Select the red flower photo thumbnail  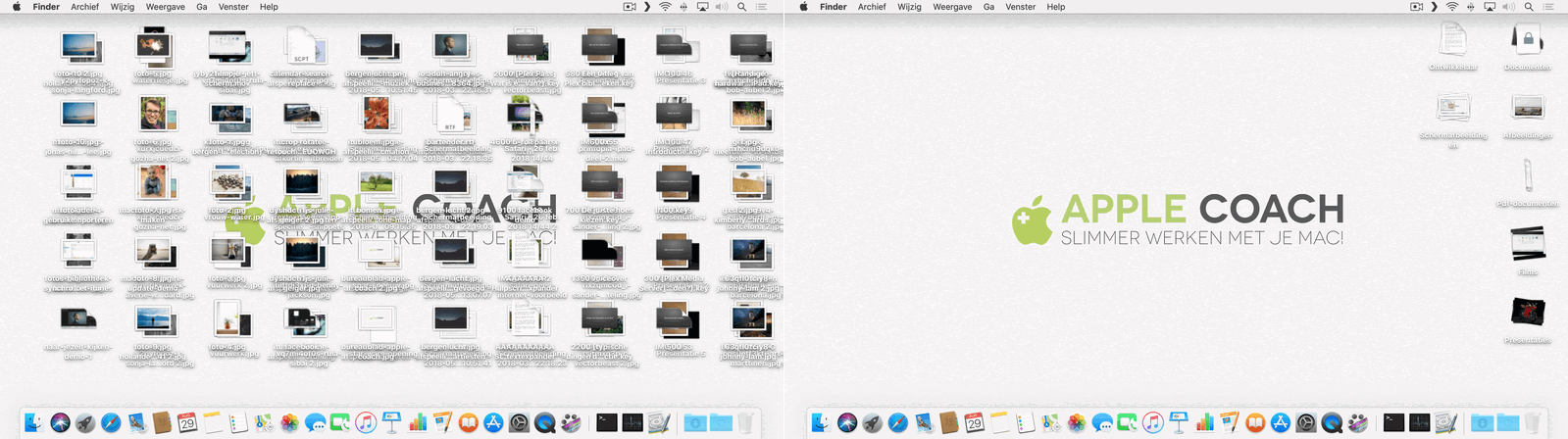point(377,116)
